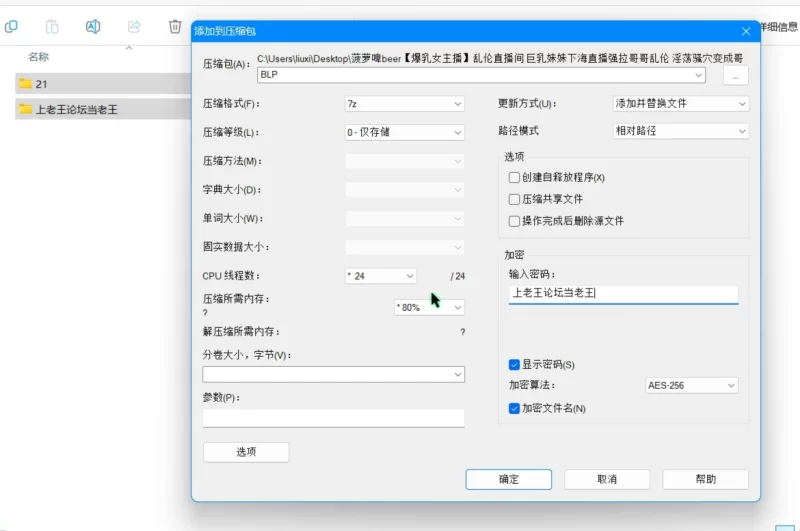Open the archive name BLP dropdown

pos(698,75)
